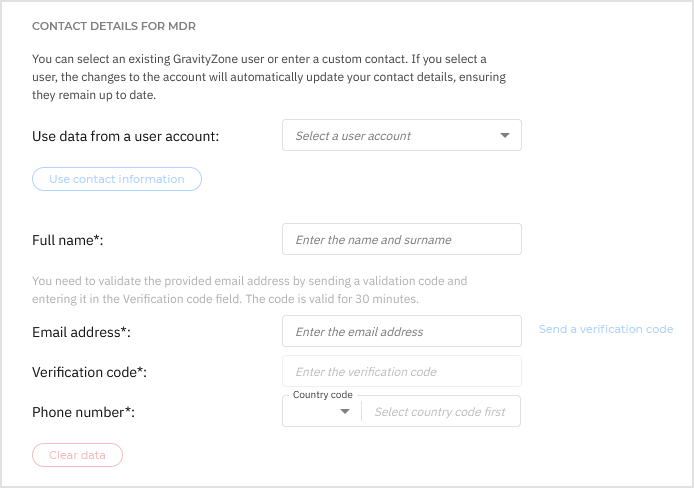
Task: Click the "Full name*" field label
Action: click(x=68, y=241)
